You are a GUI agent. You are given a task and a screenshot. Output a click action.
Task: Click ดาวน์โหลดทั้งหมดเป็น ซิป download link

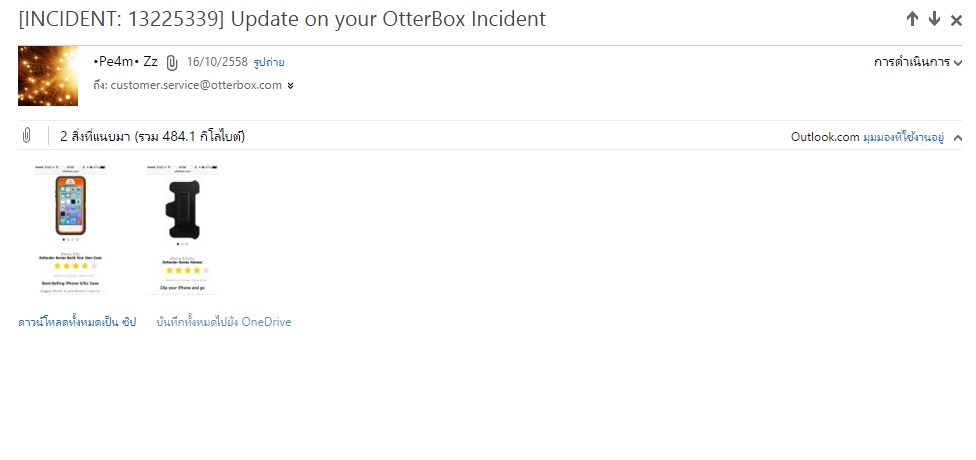(x=77, y=322)
